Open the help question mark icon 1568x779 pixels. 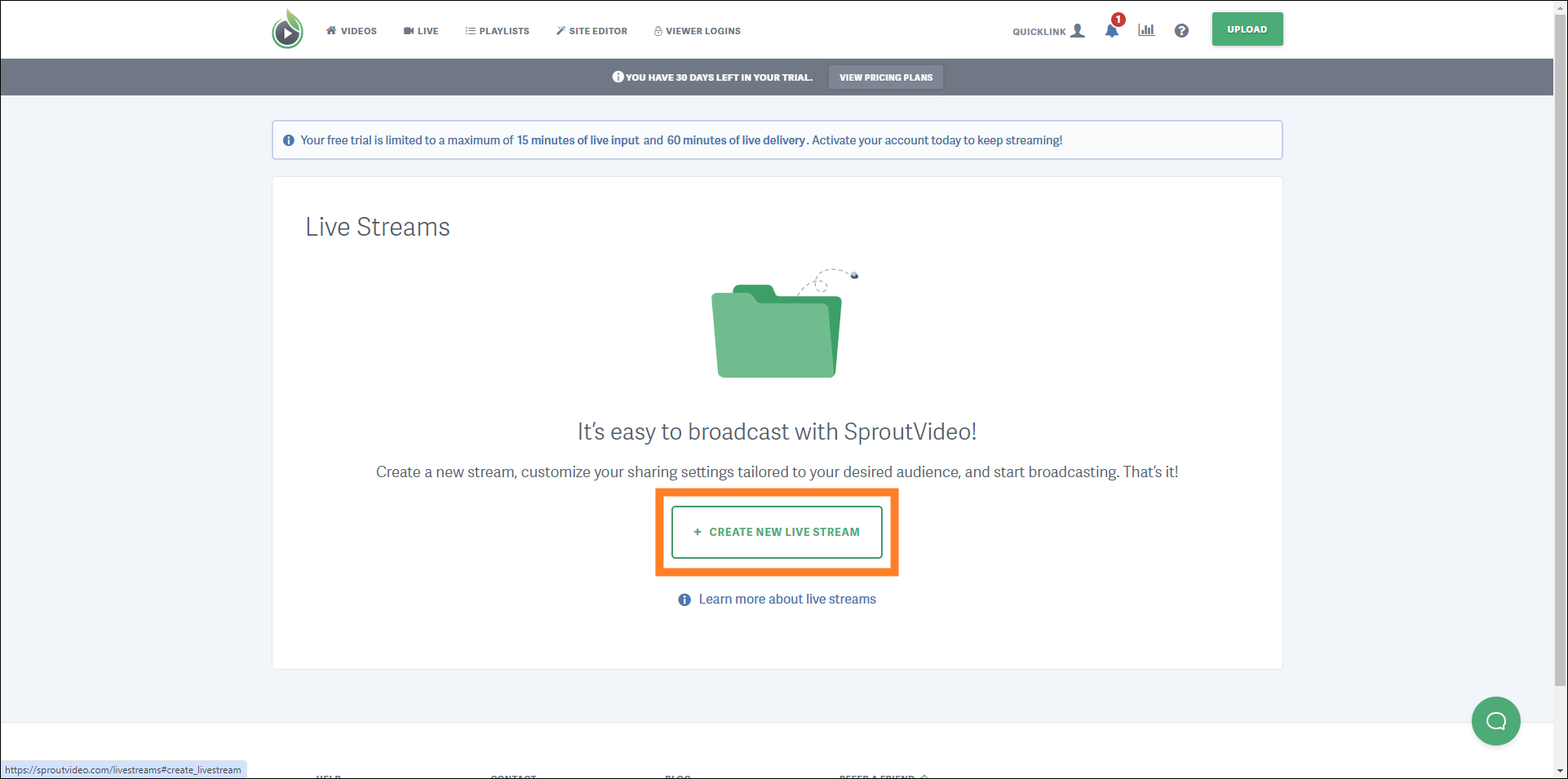click(x=1181, y=31)
